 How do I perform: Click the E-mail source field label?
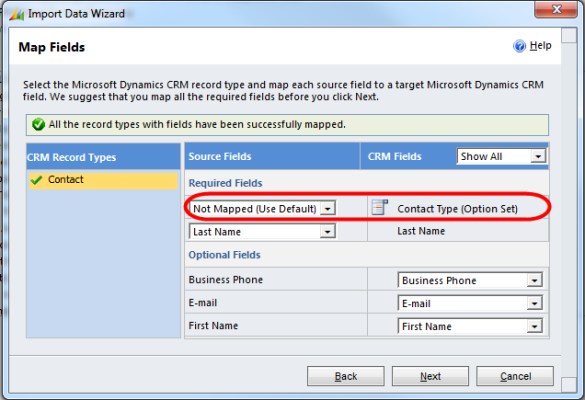203,303
